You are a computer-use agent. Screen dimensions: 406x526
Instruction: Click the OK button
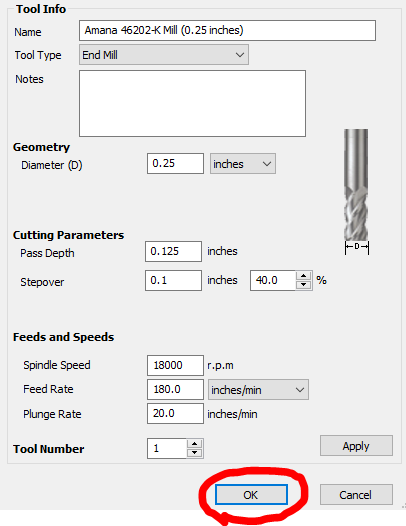[x=251, y=494]
